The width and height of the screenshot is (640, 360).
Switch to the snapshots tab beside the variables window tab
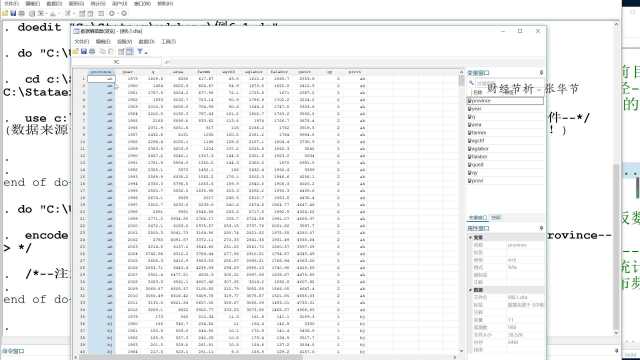pyautogui.click(x=496, y=218)
